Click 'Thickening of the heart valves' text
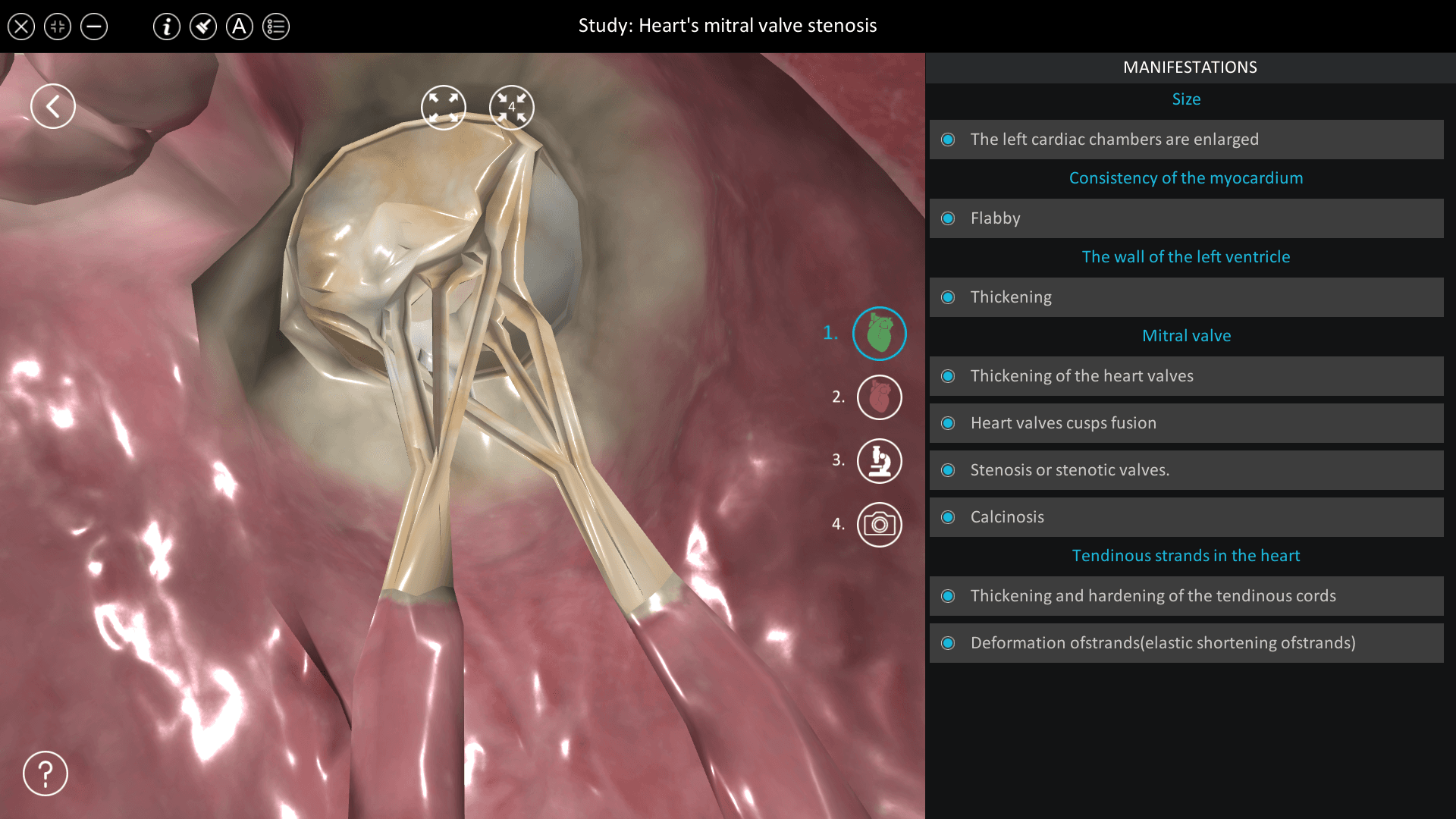The height and width of the screenshot is (819, 1456). 1082,376
